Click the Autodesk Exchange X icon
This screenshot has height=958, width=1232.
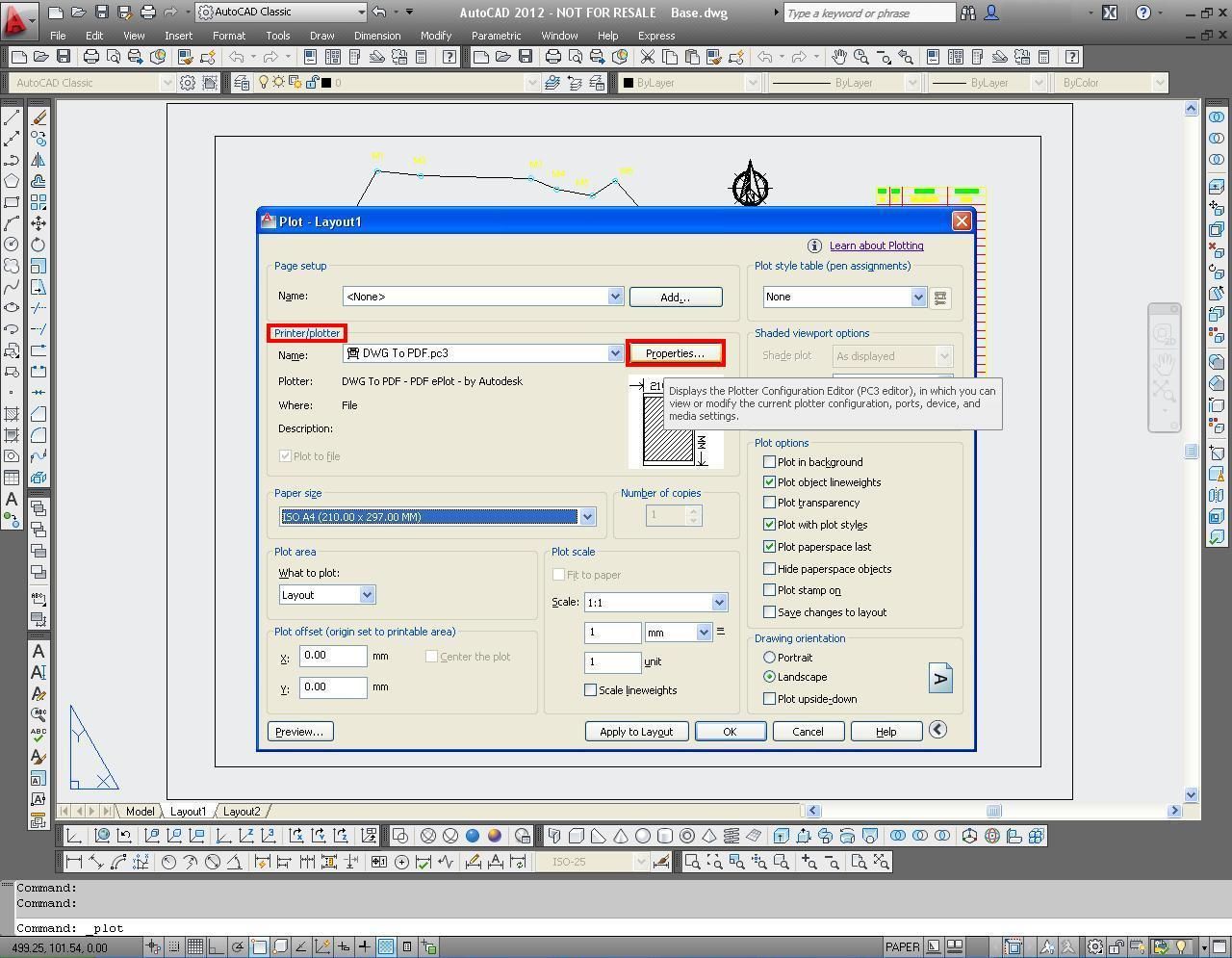tap(1110, 13)
